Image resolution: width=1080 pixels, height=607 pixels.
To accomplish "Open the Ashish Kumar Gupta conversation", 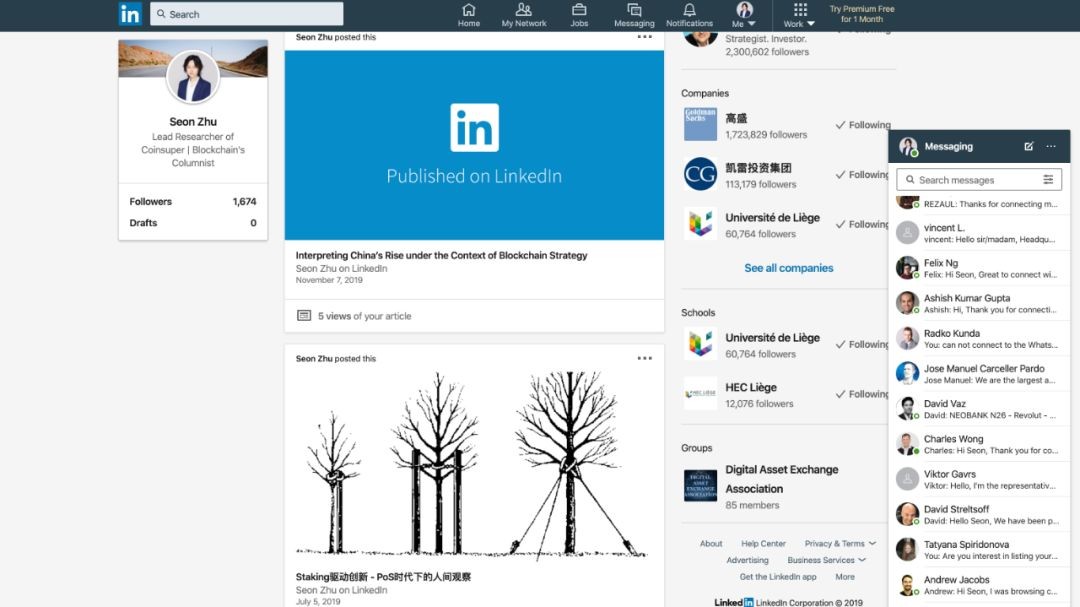I will click(979, 303).
